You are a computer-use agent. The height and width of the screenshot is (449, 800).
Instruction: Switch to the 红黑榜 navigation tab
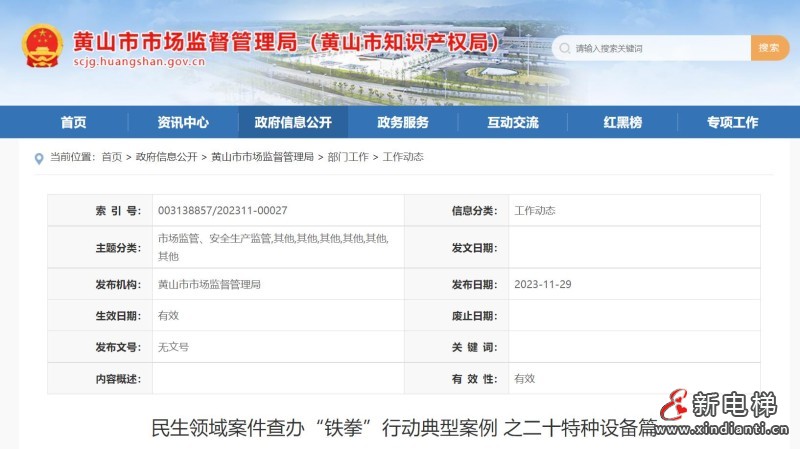pos(623,123)
